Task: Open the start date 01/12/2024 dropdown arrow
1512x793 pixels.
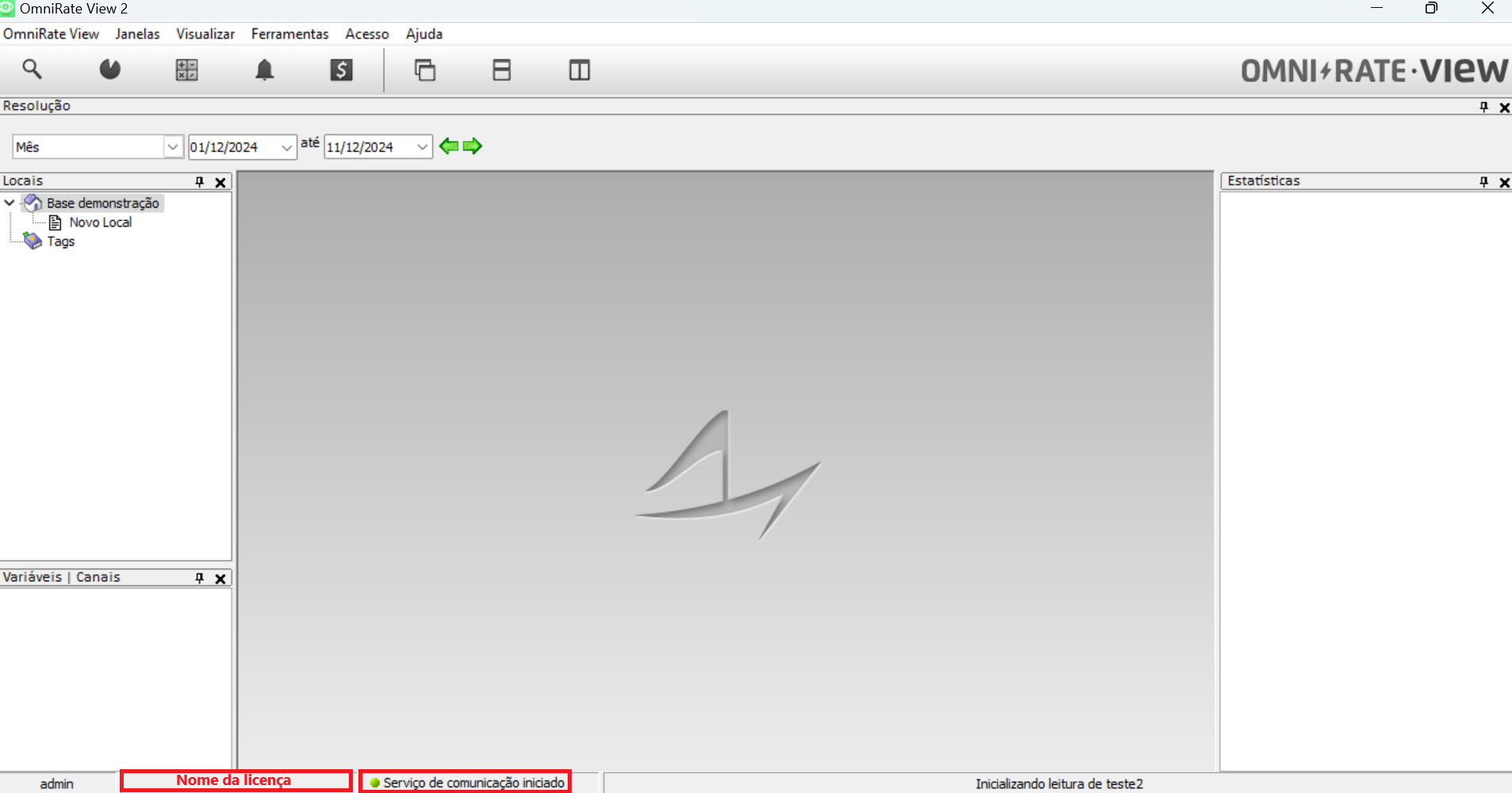Action: (286, 147)
